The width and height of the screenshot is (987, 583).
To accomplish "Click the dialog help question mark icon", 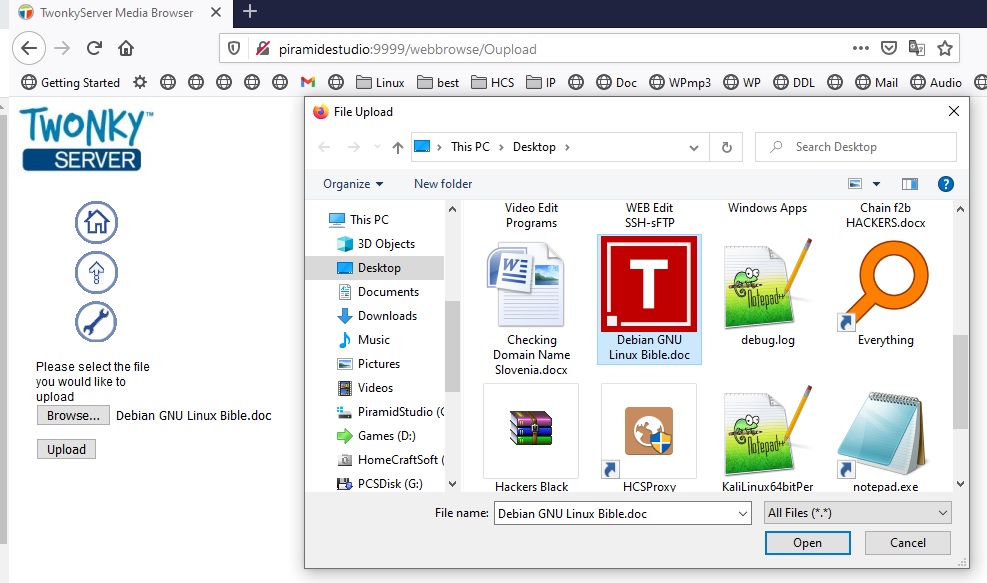I will tap(945, 184).
